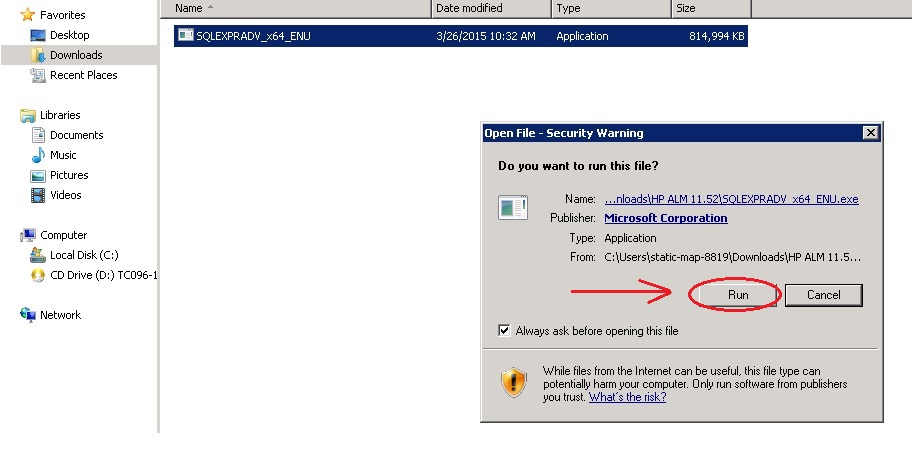
Task: Select the Downloads folder icon
Action: (x=38, y=55)
